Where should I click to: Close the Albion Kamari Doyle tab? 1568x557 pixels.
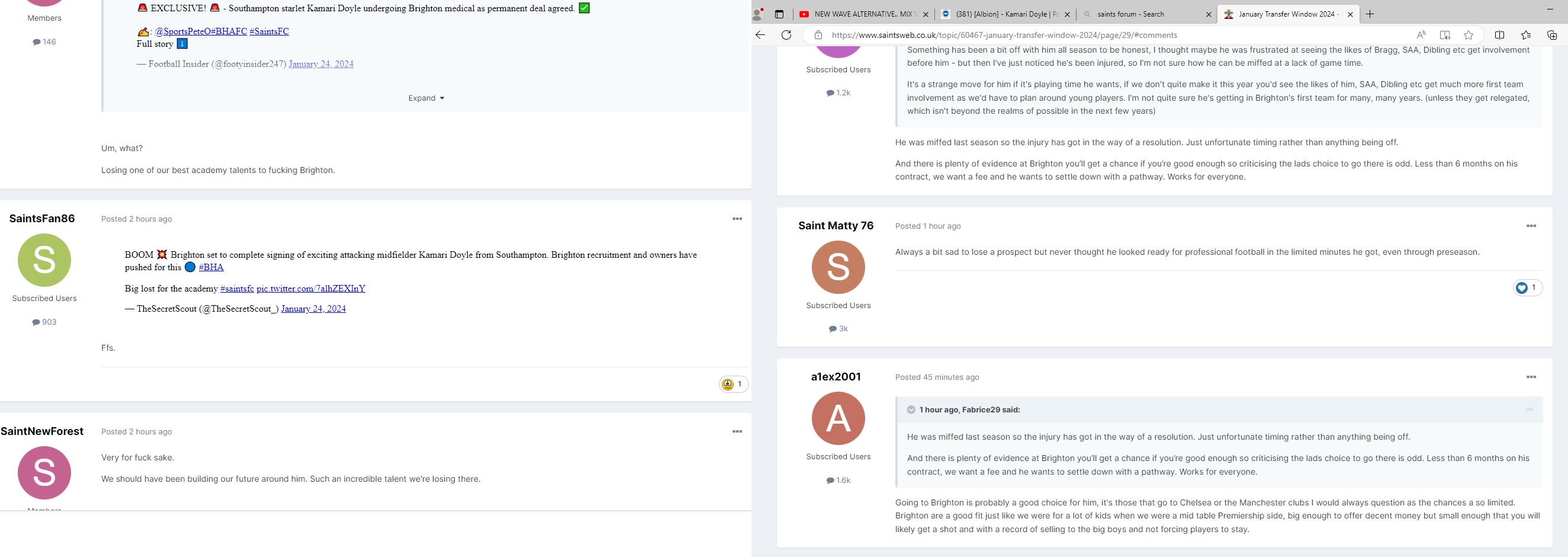pyautogui.click(x=1067, y=14)
